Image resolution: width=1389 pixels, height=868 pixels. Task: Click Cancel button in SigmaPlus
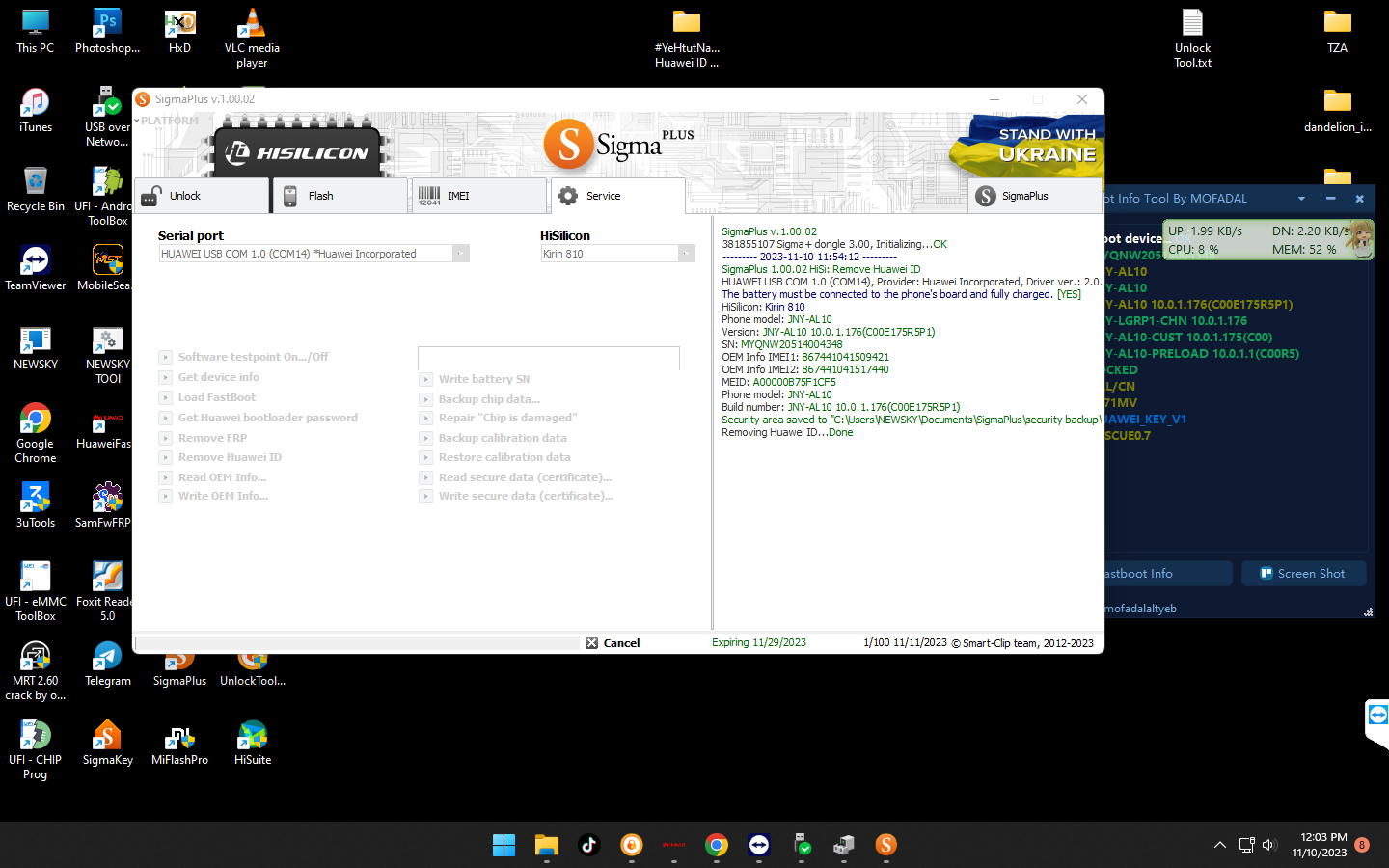[x=613, y=643]
